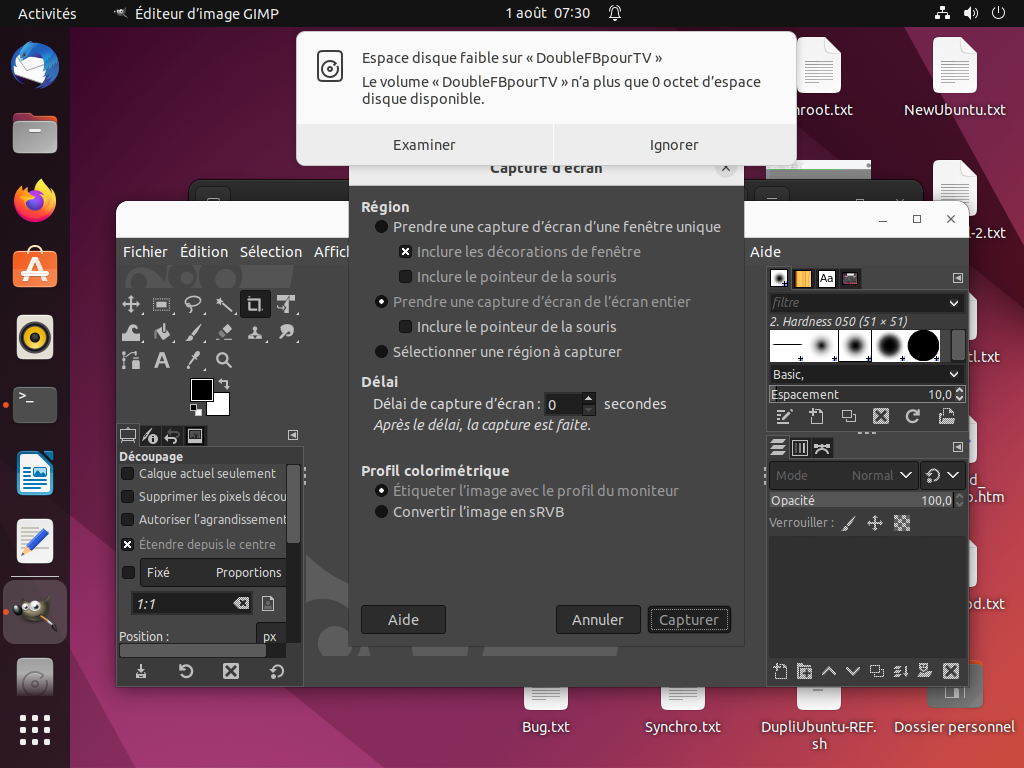The height and width of the screenshot is (768, 1024).
Task: Select the Move tool
Action: point(130,304)
